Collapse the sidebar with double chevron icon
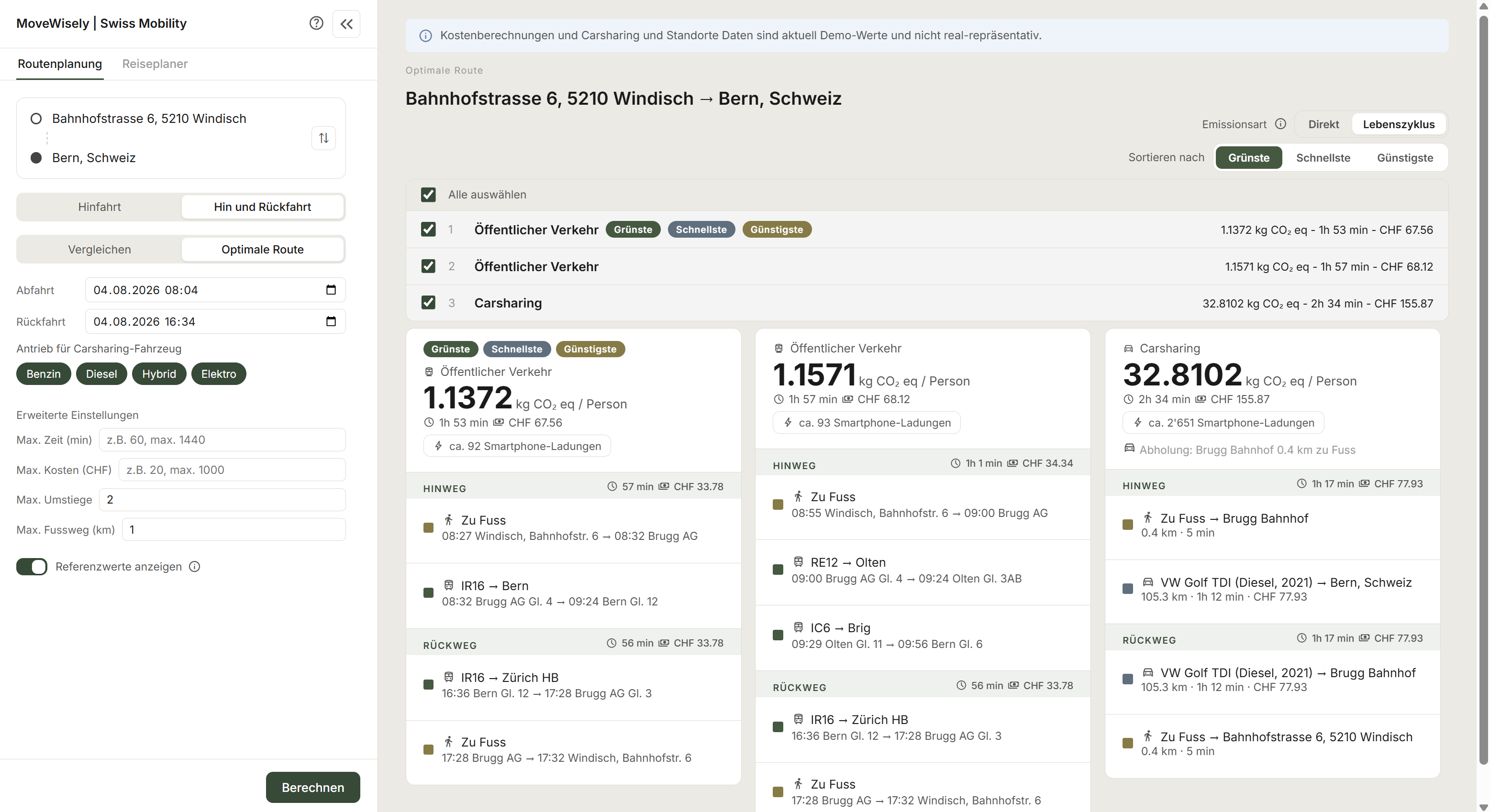 click(x=346, y=24)
